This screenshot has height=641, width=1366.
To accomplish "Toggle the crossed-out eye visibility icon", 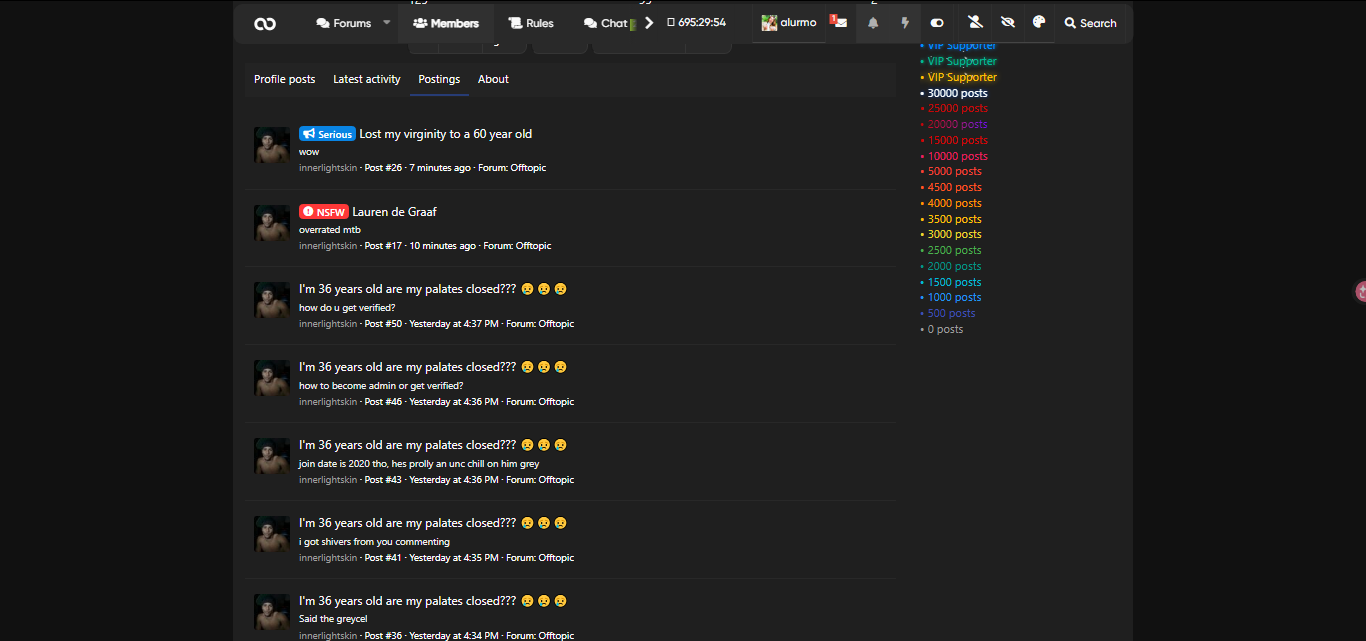I will click(1008, 23).
